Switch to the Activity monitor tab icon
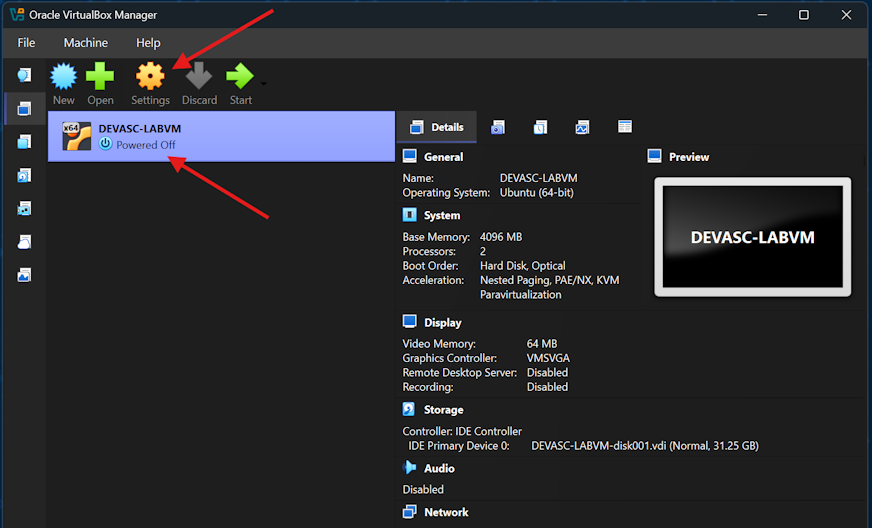872x528 pixels. pyautogui.click(x=582, y=127)
